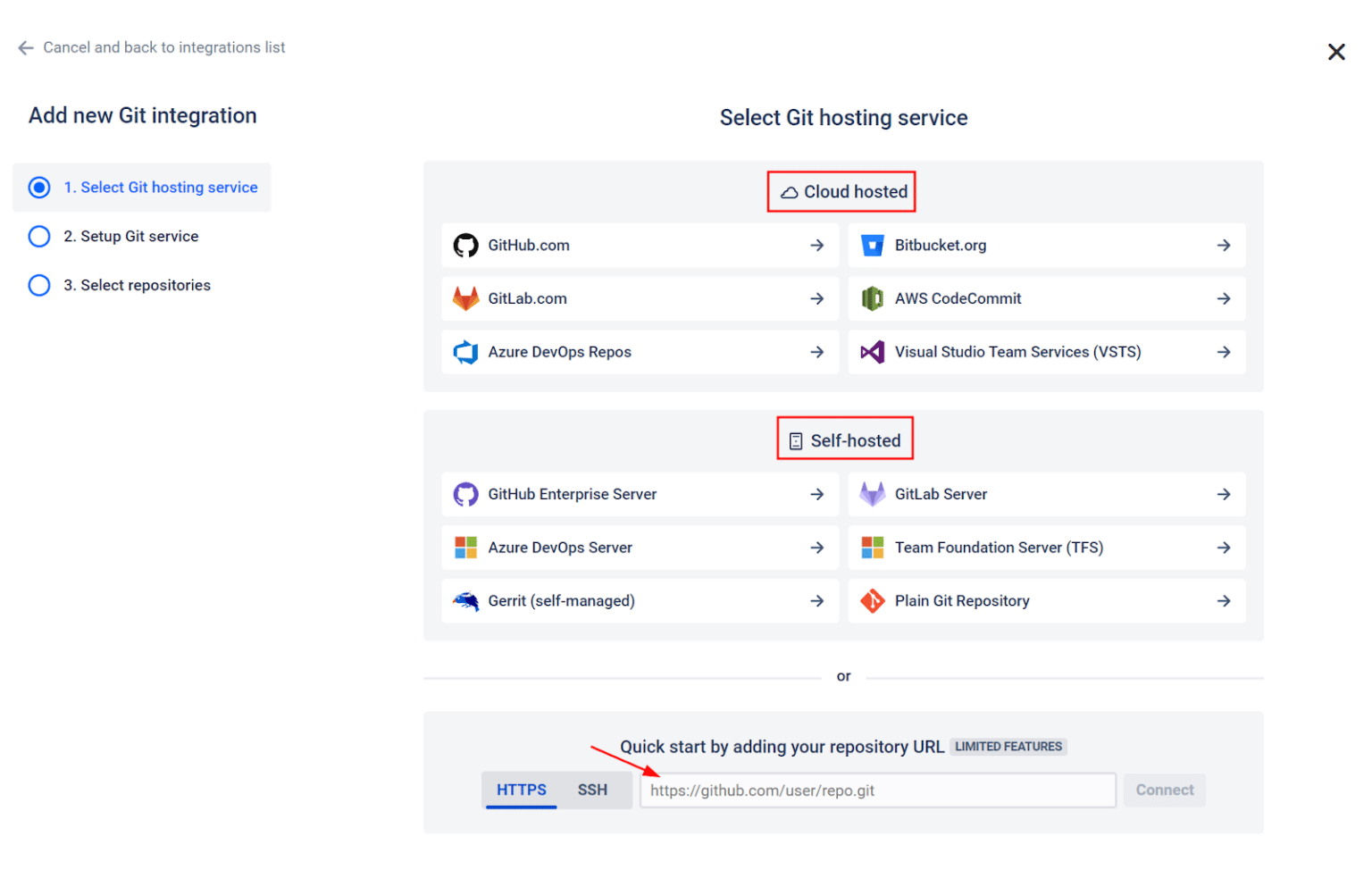Click the Bitbucket.org icon
The height and width of the screenshot is (887, 1372).
click(x=872, y=245)
